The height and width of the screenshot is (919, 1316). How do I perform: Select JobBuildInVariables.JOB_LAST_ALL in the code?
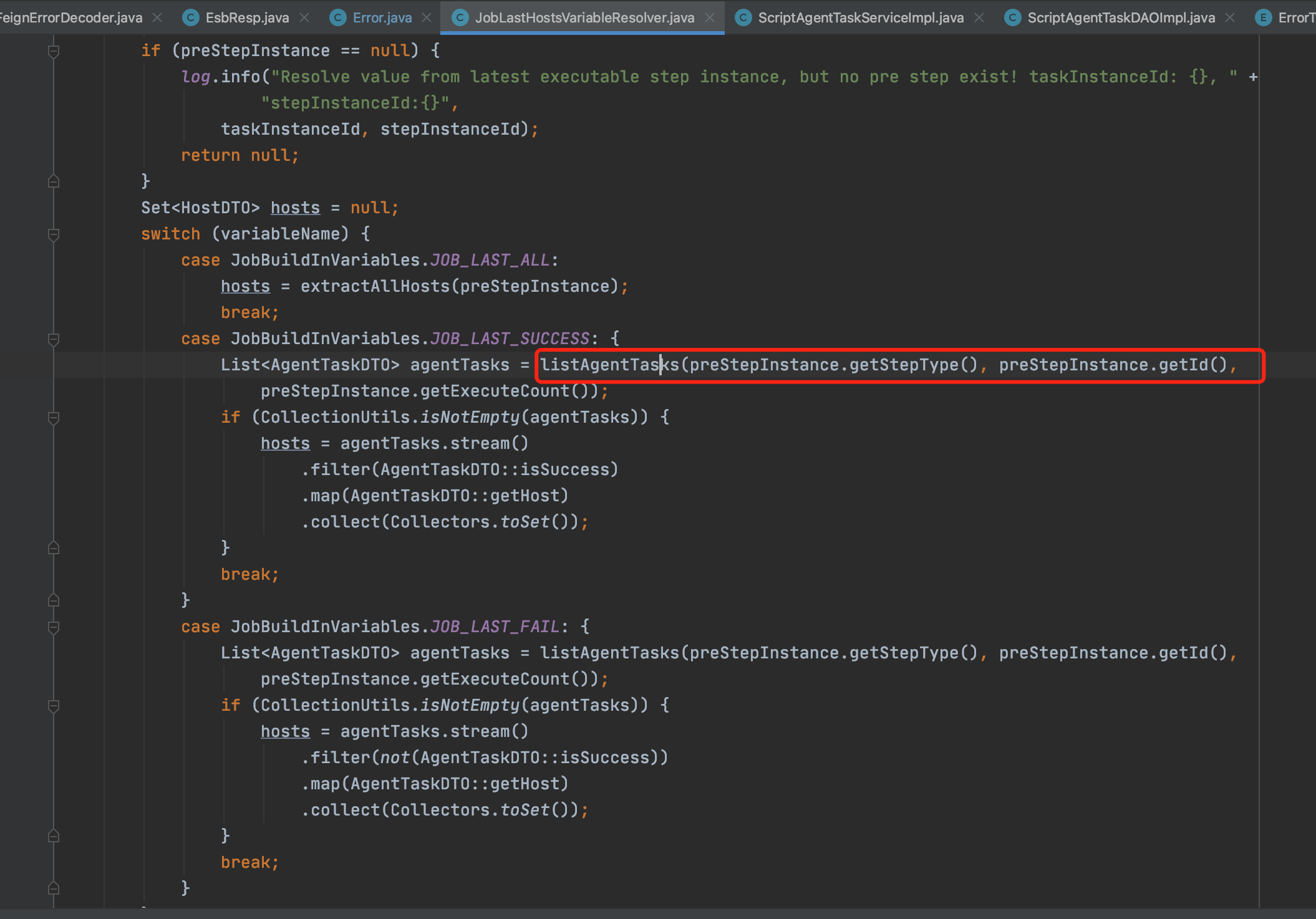pos(393,259)
